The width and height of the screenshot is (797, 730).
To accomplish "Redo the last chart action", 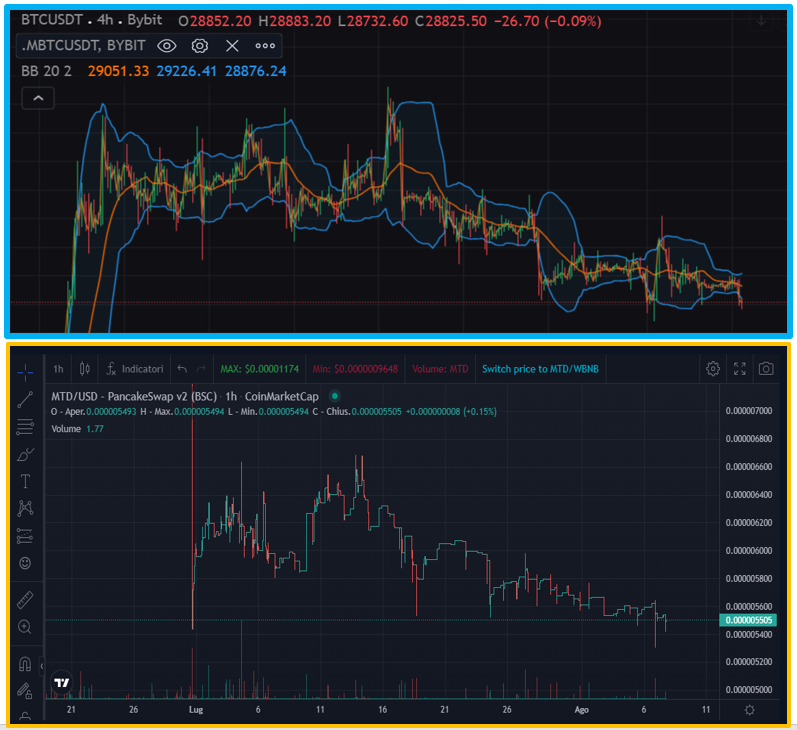I will point(201,369).
